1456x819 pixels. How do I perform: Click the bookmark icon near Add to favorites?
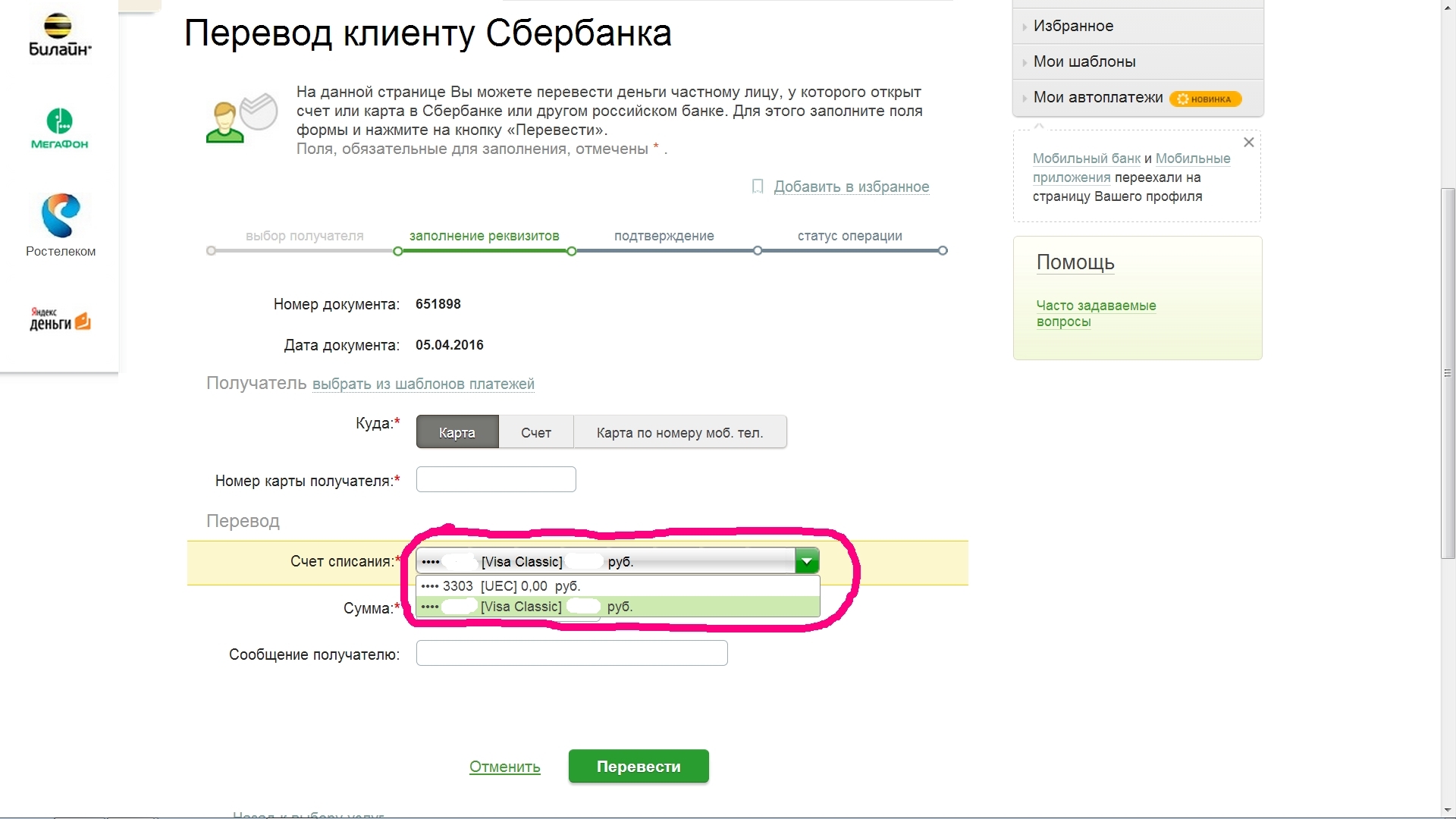tap(757, 187)
